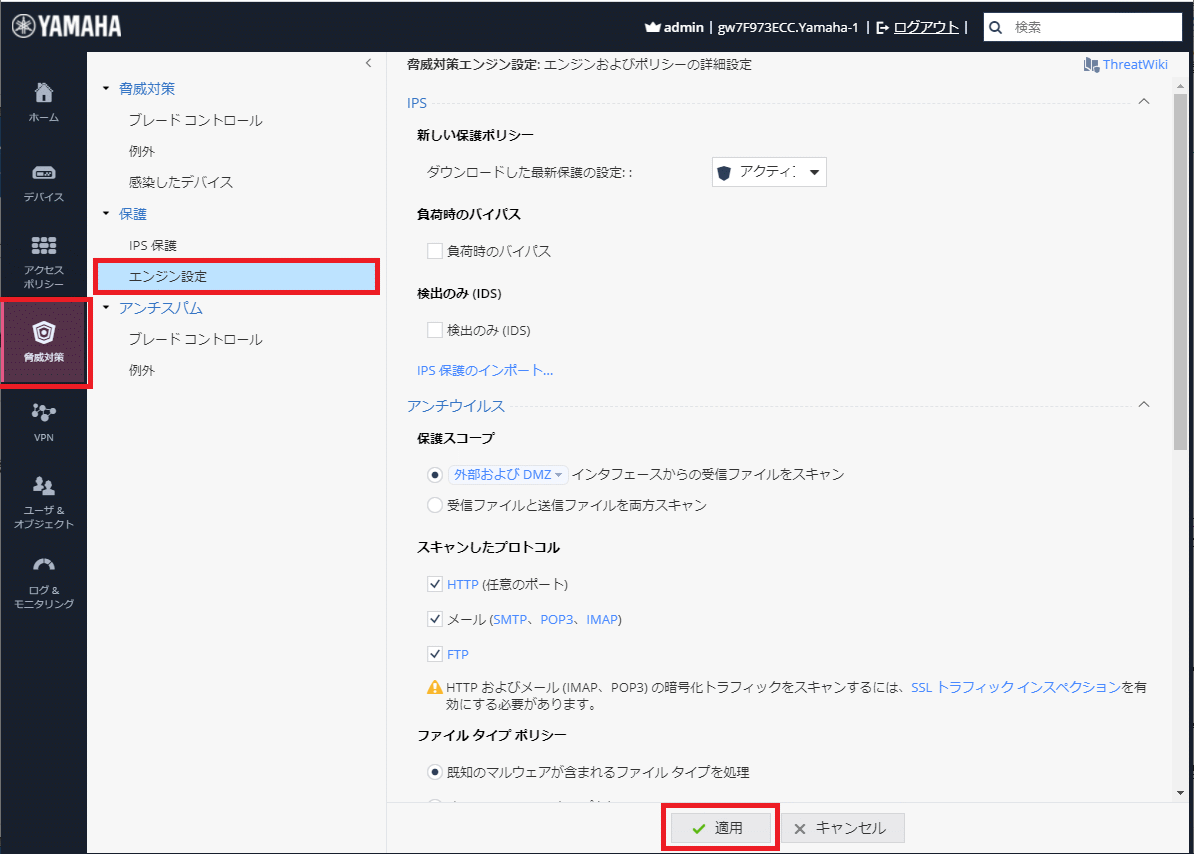
Task: Select the デバイス device icon
Action: coord(43,173)
